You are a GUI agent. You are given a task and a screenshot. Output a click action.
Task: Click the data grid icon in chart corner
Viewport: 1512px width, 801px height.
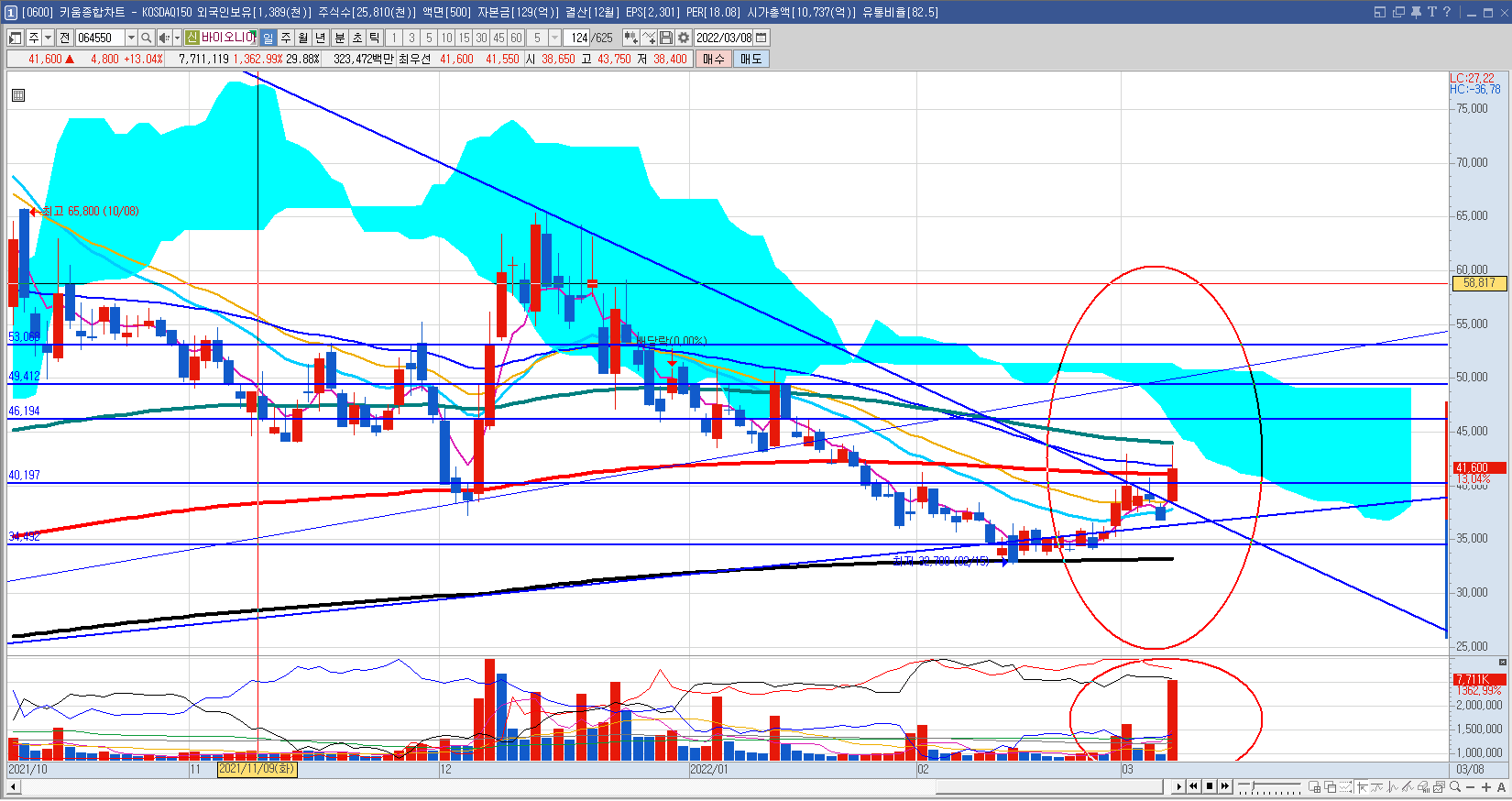18,95
